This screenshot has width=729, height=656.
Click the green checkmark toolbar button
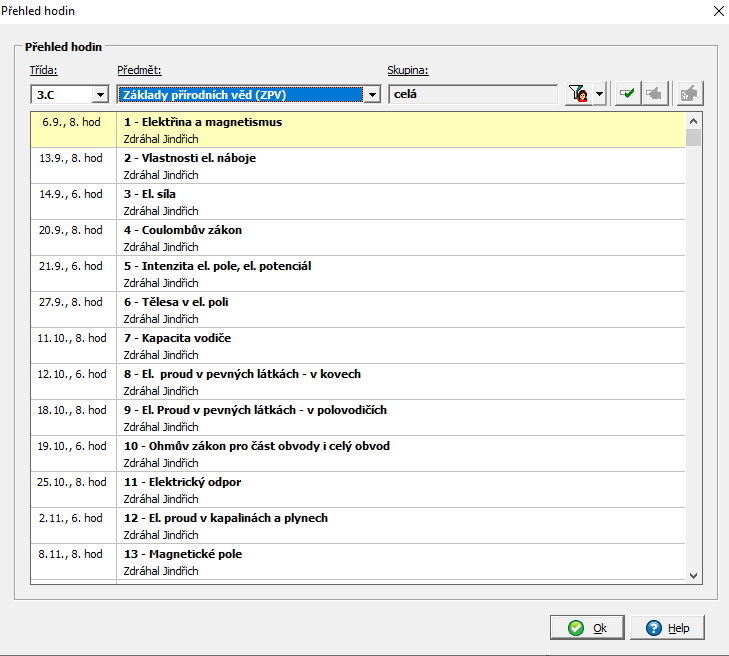(x=627, y=94)
